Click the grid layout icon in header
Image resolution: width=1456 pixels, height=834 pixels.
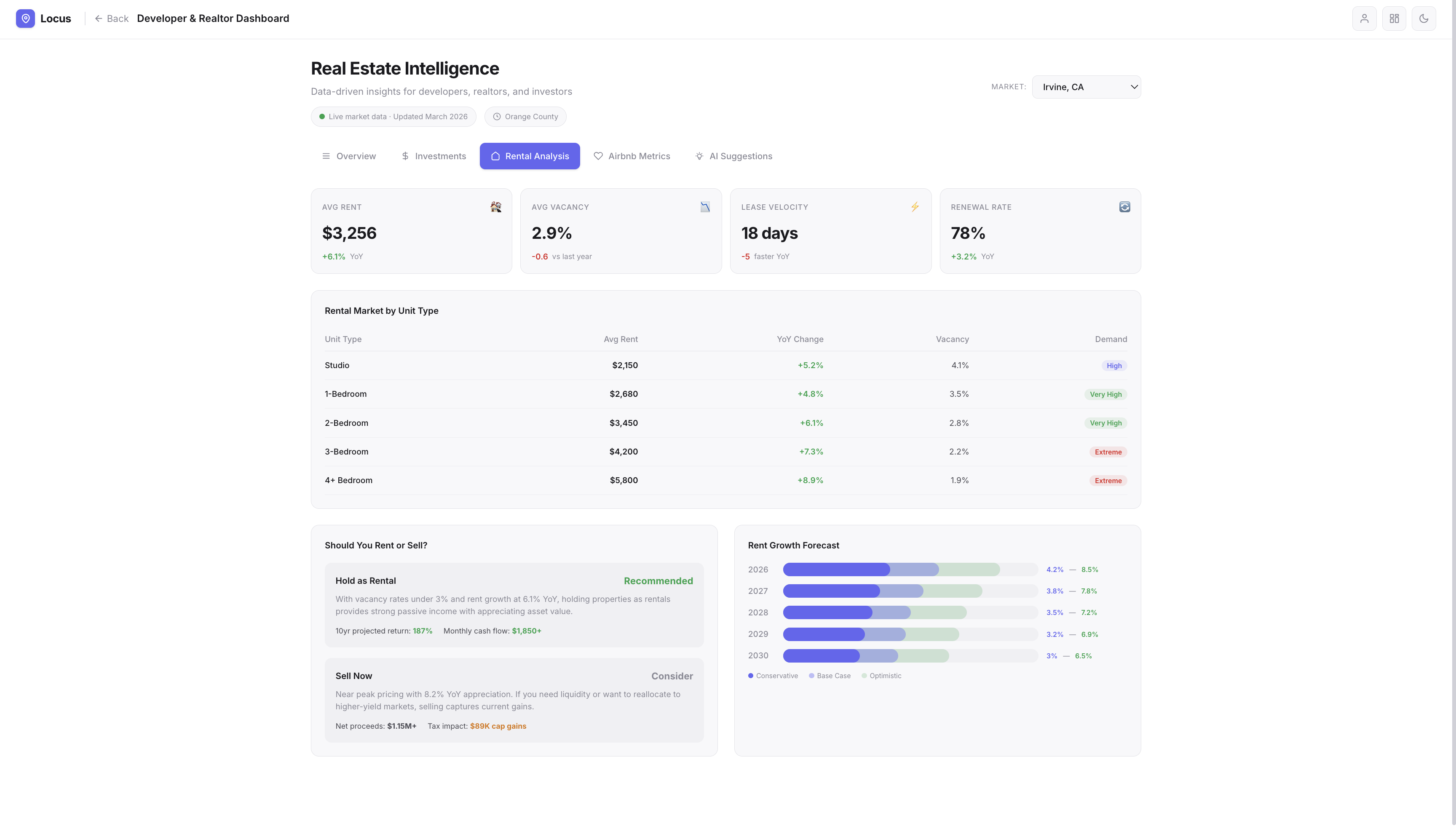pos(1394,19)
